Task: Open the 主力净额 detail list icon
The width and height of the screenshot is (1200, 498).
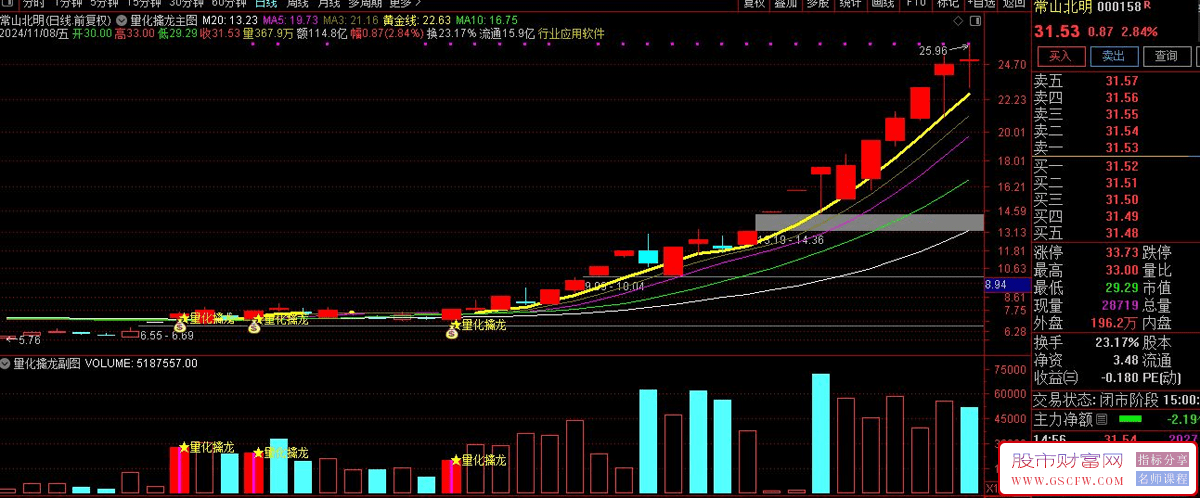Action: coord(1102,418)
